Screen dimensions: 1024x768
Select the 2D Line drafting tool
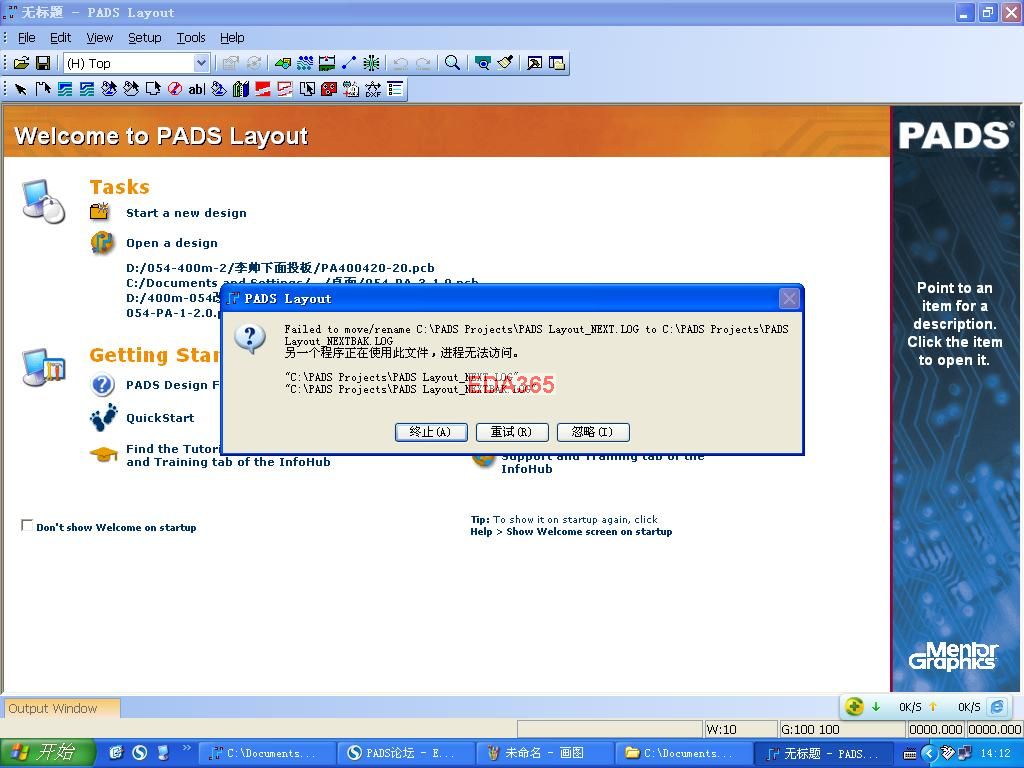click(x=43, y=89)
